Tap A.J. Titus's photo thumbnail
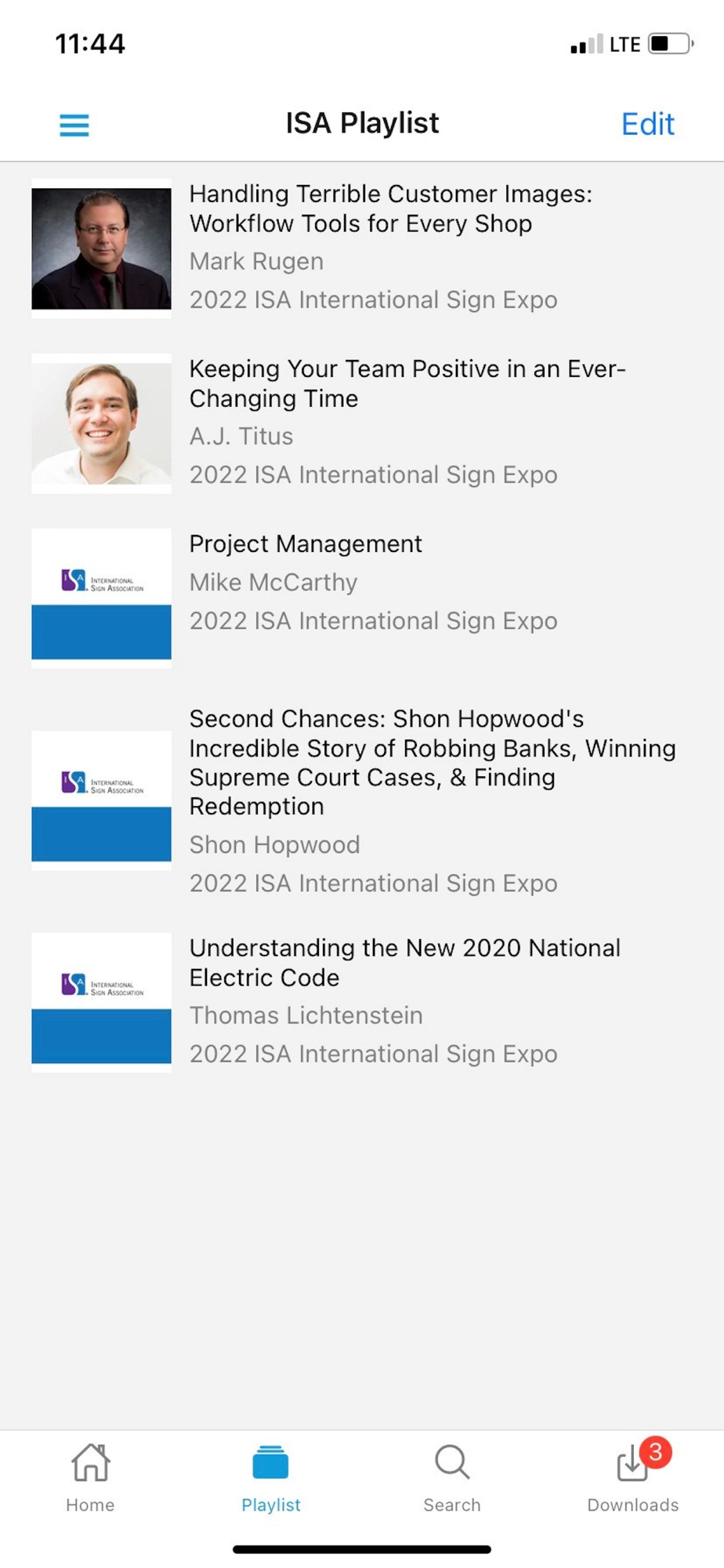This screenshot has height=1568, width=724. (x=101, y=423)
